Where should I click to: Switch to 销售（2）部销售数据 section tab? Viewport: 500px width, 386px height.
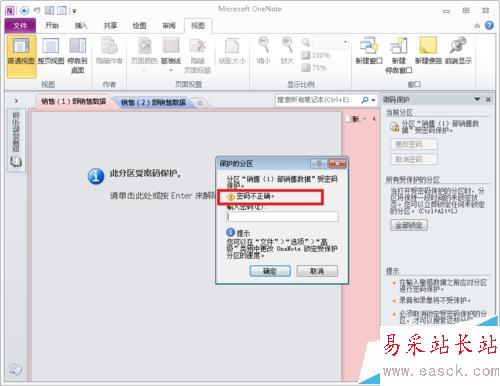[153, 103]
